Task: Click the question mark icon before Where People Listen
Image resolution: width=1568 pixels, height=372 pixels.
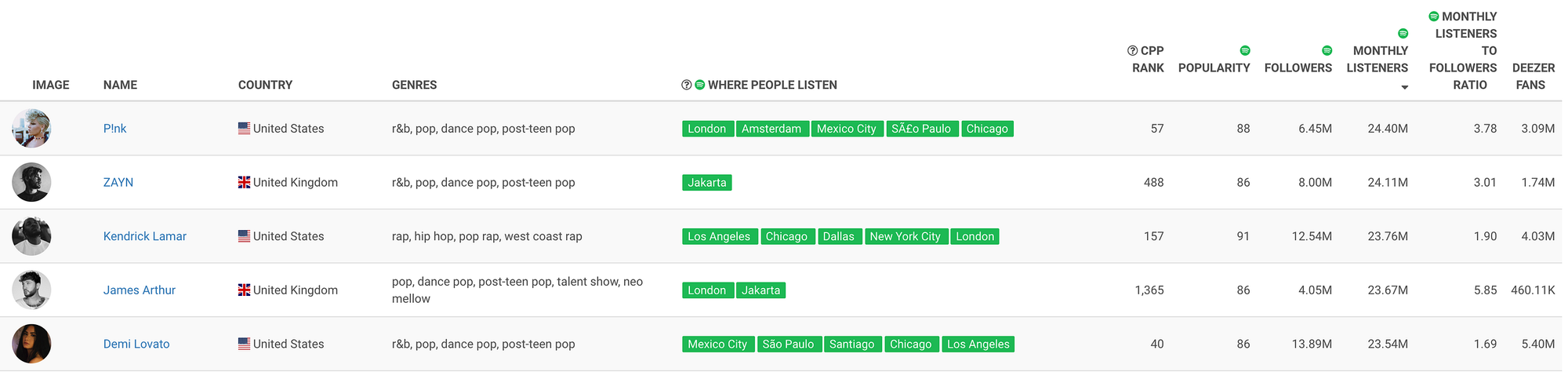Action: 687,85
